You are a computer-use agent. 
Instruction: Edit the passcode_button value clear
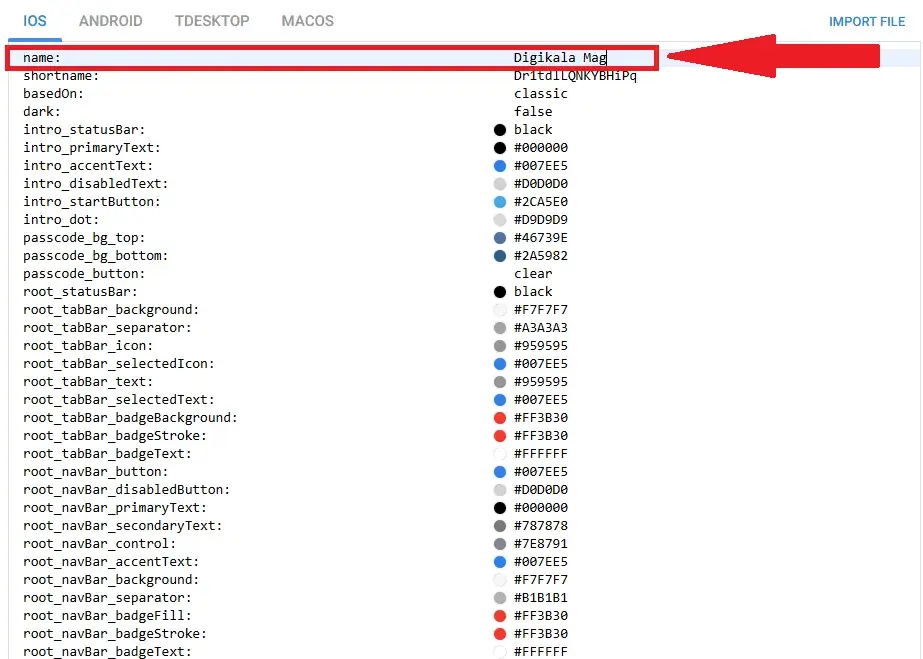click(x=533, y=274)
